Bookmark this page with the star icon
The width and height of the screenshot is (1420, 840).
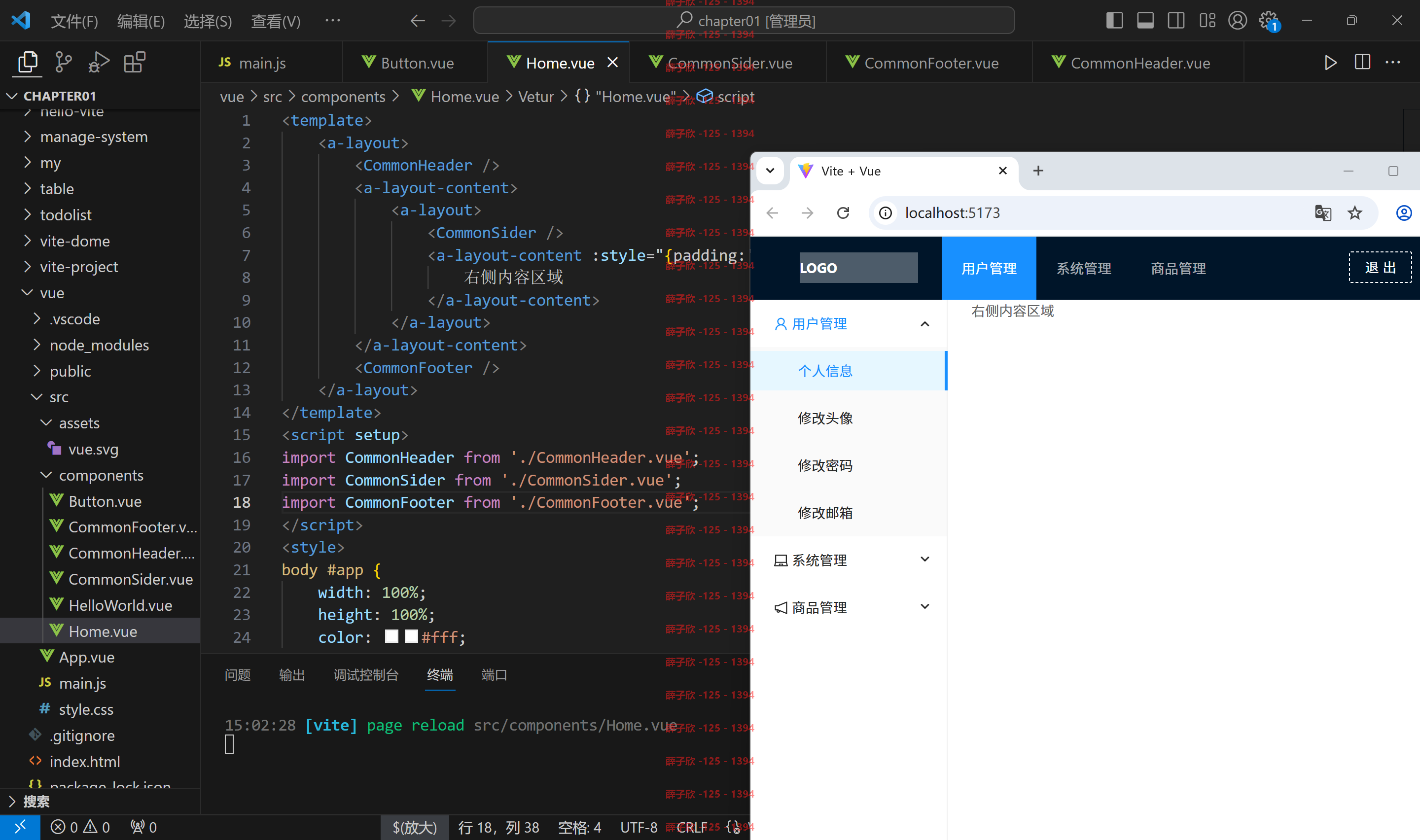1355,213
